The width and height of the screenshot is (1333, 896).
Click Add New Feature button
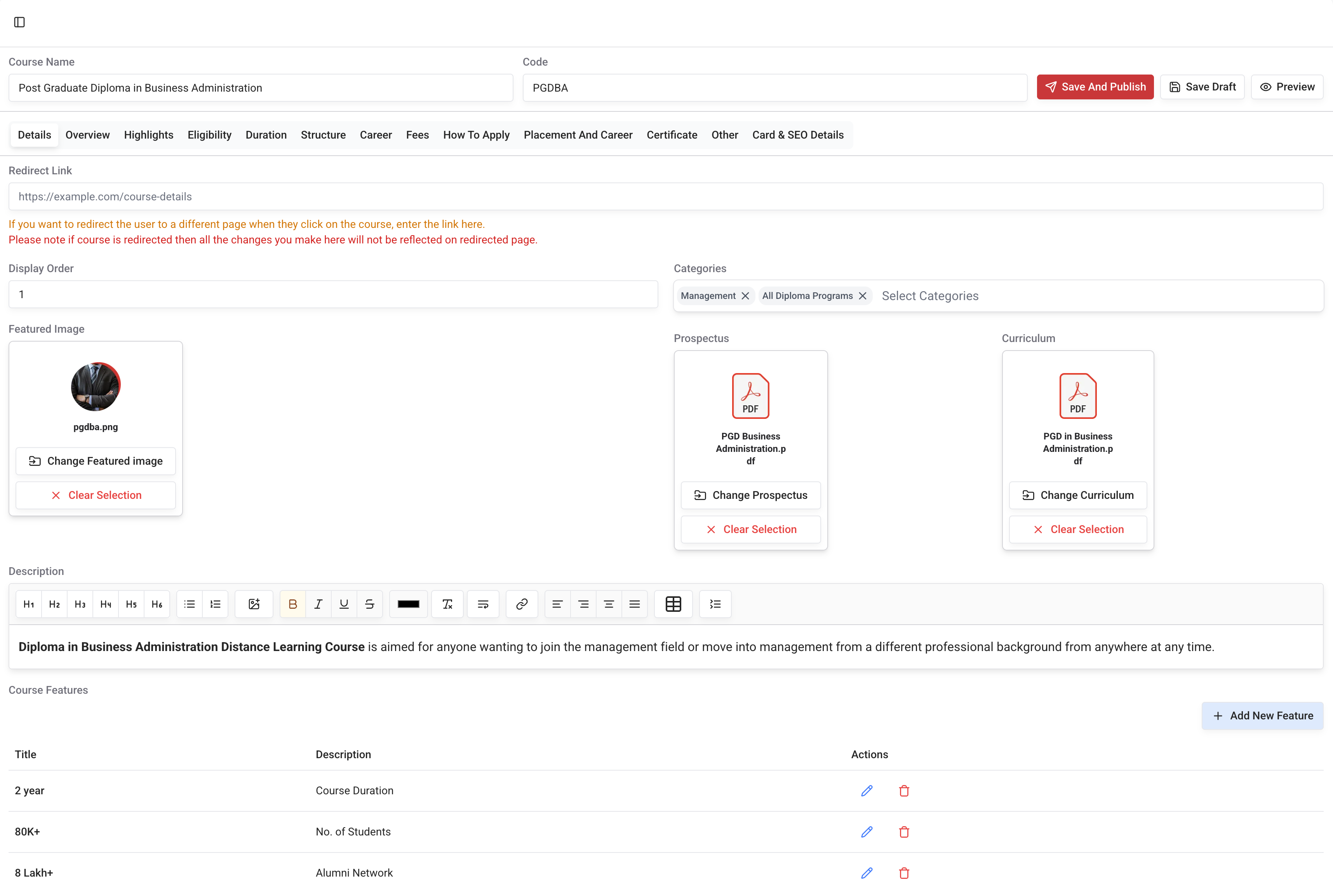coord(1262,716)
